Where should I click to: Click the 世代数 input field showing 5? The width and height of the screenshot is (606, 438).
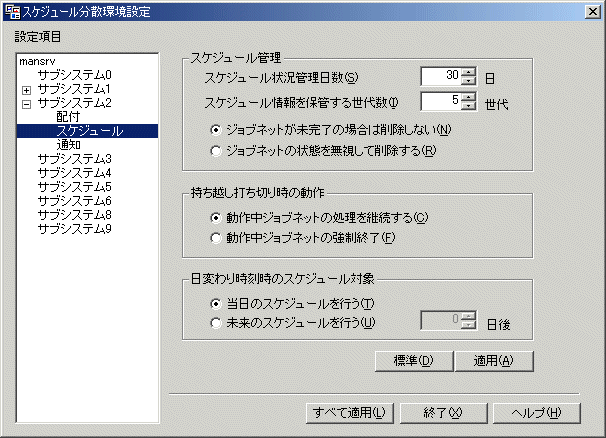[441, 101]
